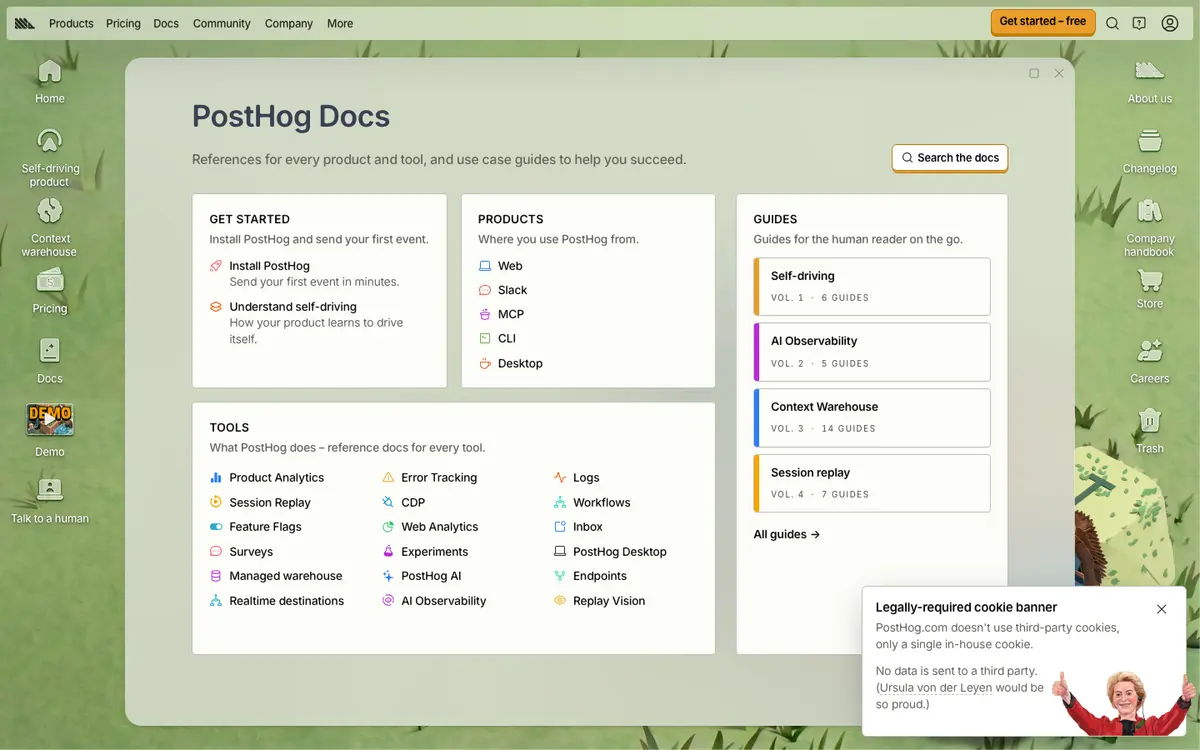
Task: Open Workflows in Tools
Action: [x=601, y=503]
